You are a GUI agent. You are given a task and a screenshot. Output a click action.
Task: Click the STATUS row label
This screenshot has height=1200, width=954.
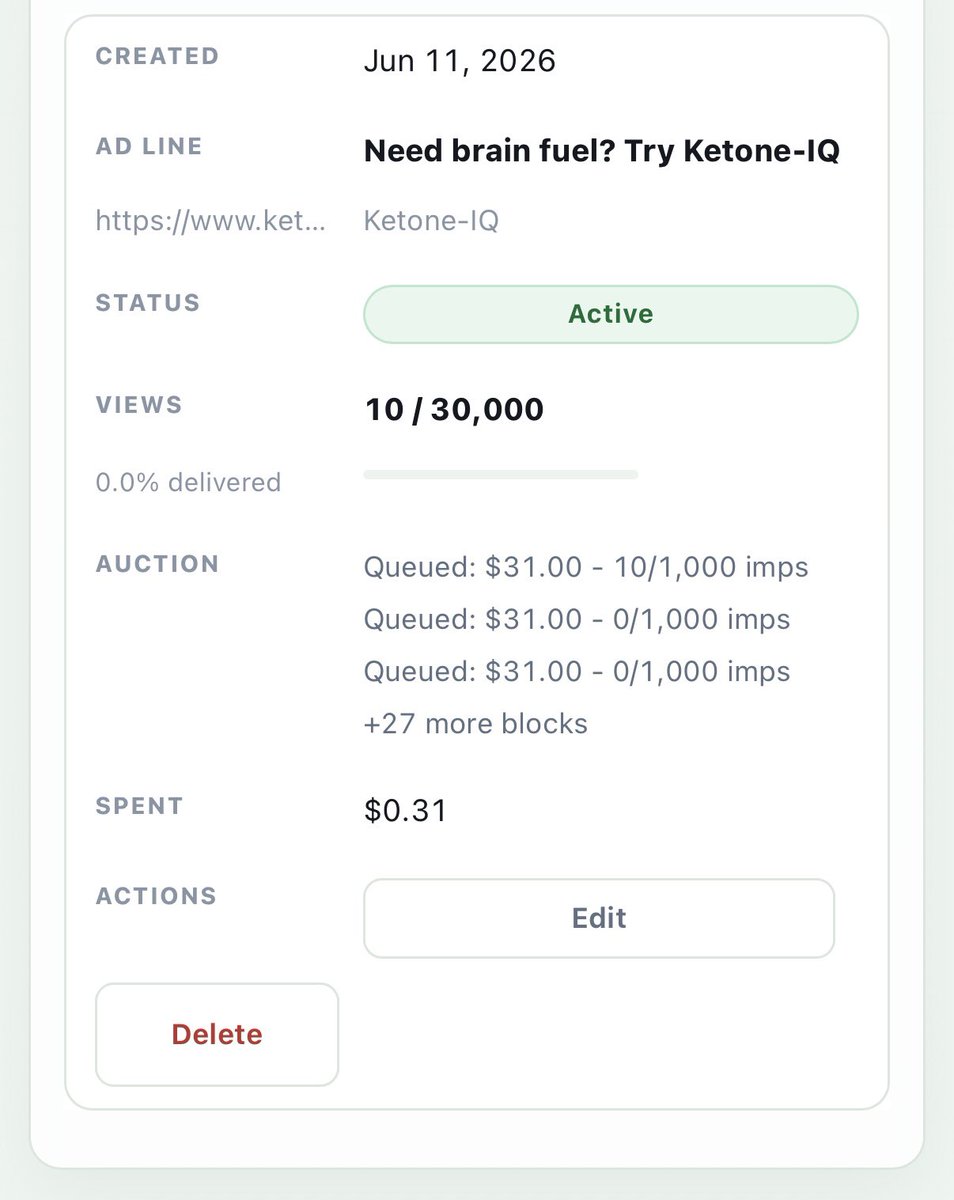[148, 303]
